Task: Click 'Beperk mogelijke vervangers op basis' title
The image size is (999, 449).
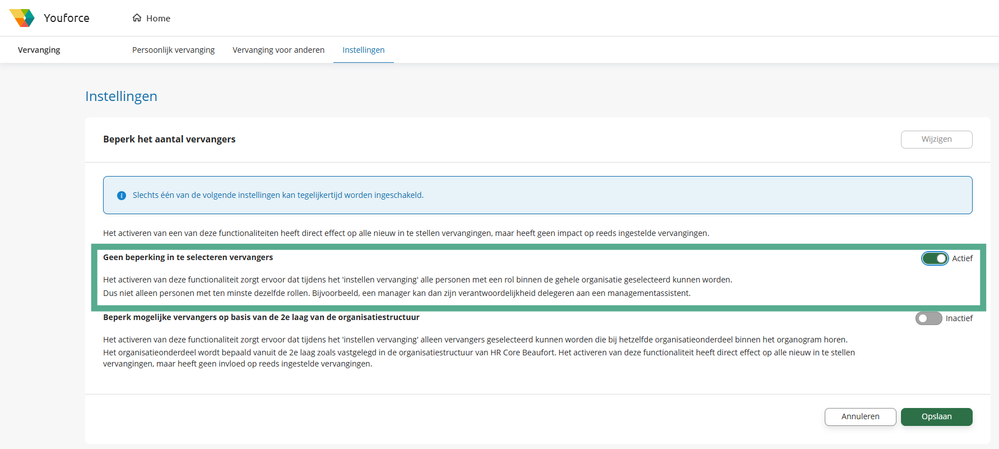Action: [261, 317]
